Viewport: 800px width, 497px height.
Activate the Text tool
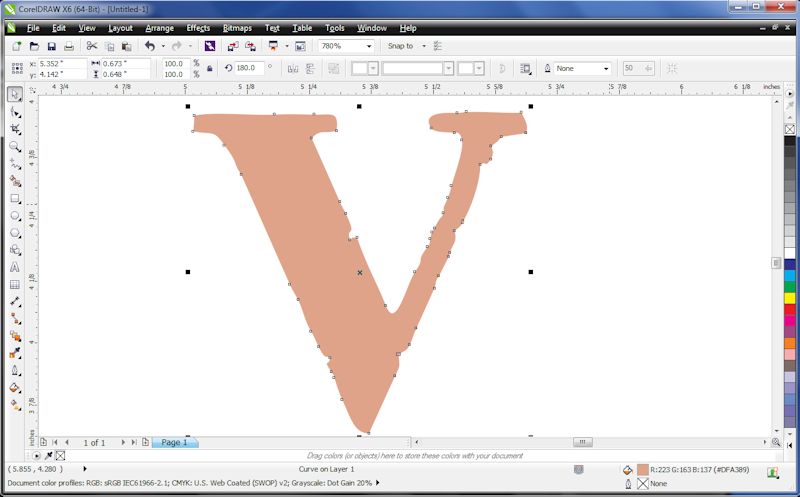coord(15,267)
